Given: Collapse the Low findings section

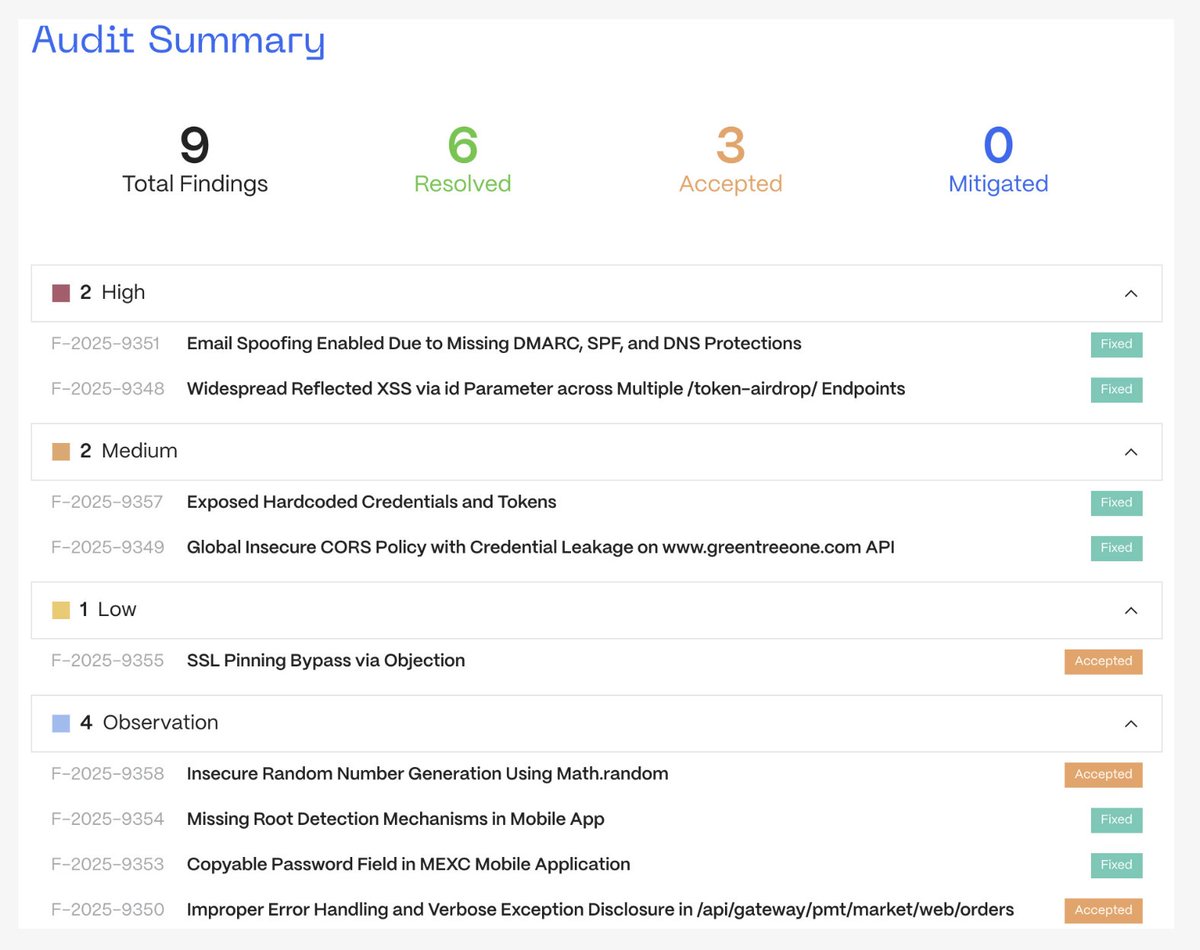Looking at the screenshot, I should click(x=1131, y=610).
